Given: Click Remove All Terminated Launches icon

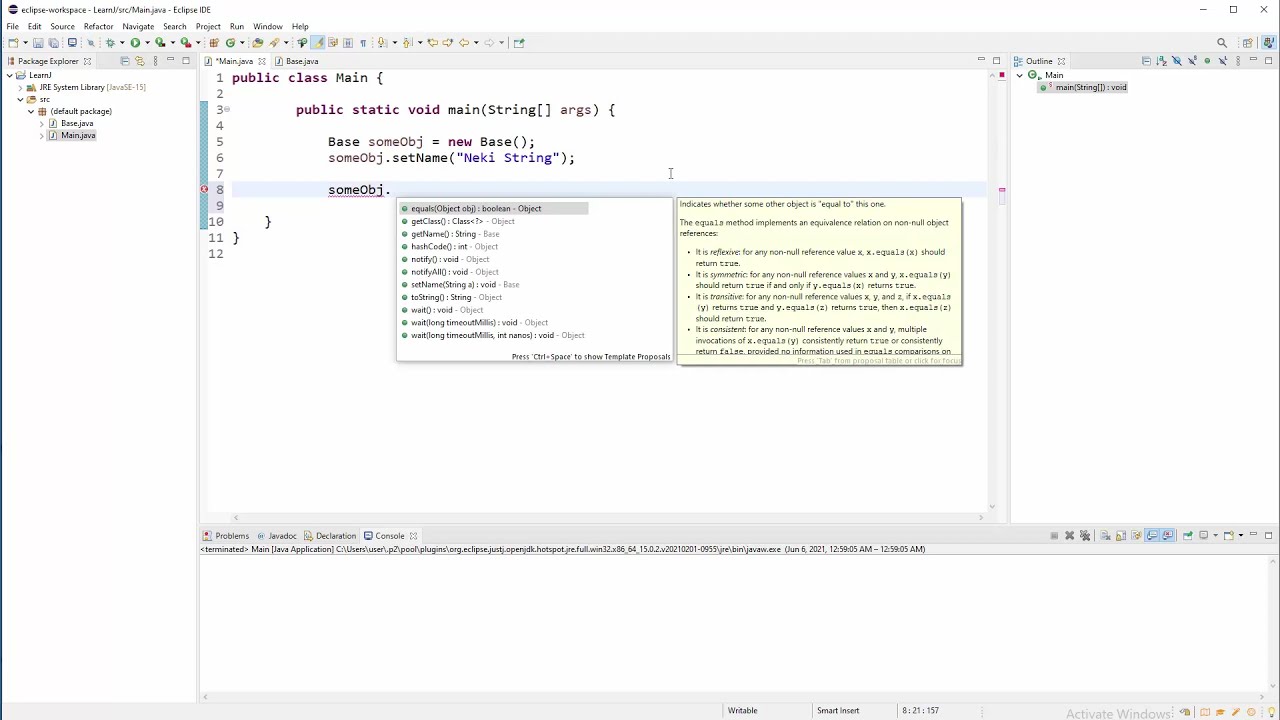Looking at the screenshot, I should (1085, 536).
